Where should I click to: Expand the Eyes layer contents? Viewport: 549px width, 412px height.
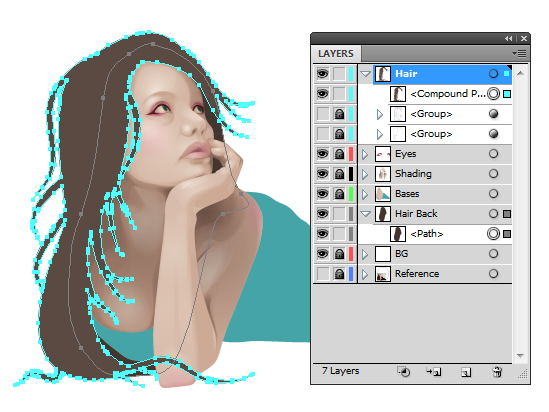click(365, 154)
